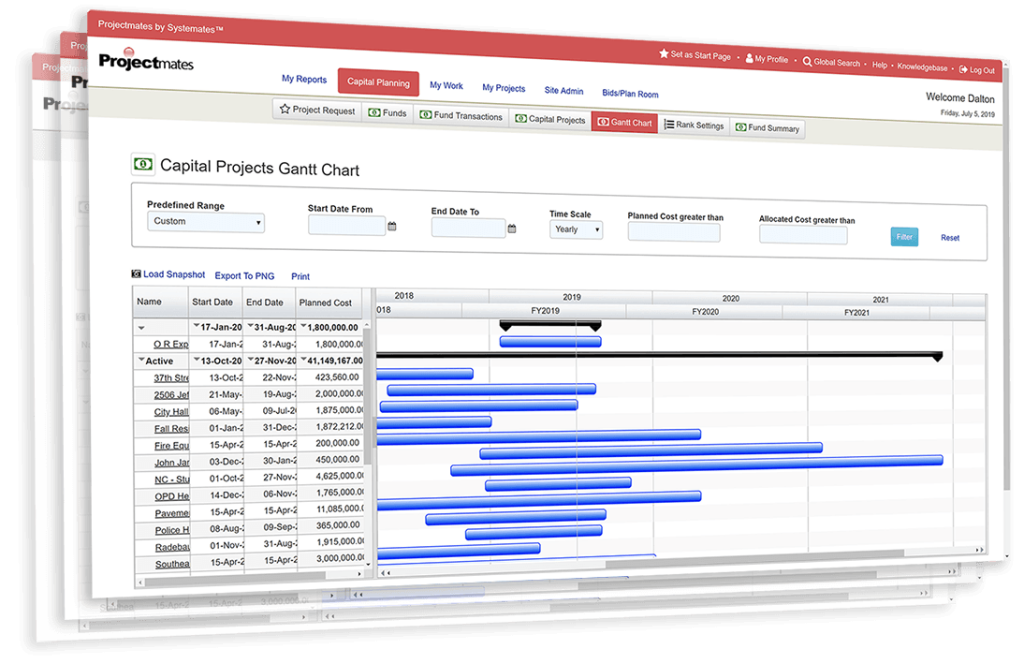This screenshot has height=664, width=1024.
Task: Click the Global Search magnifier icon
Action: pyautogui.click(x=807, y=61)
